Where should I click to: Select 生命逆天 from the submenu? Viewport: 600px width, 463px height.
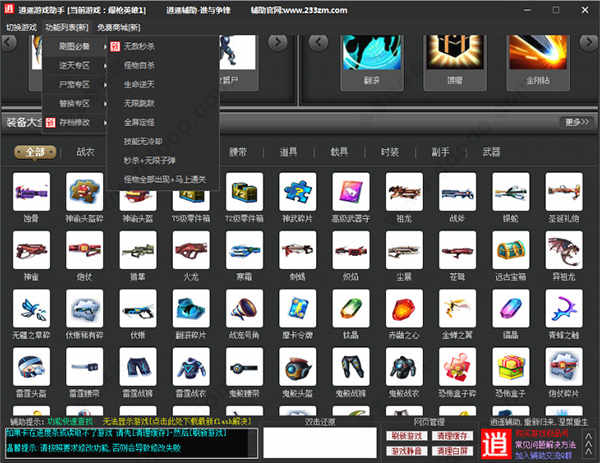[139, 84]
